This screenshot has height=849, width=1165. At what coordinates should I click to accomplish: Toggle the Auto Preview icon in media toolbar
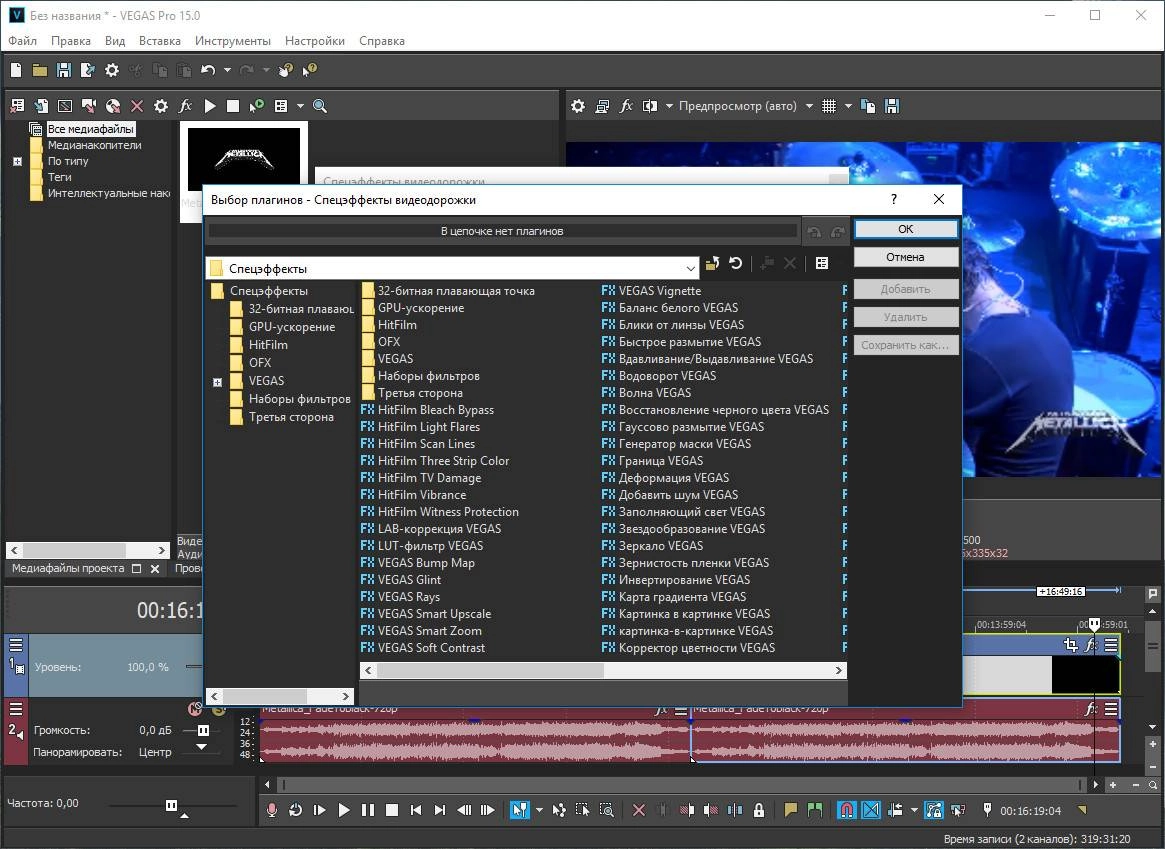pos(256,106)
